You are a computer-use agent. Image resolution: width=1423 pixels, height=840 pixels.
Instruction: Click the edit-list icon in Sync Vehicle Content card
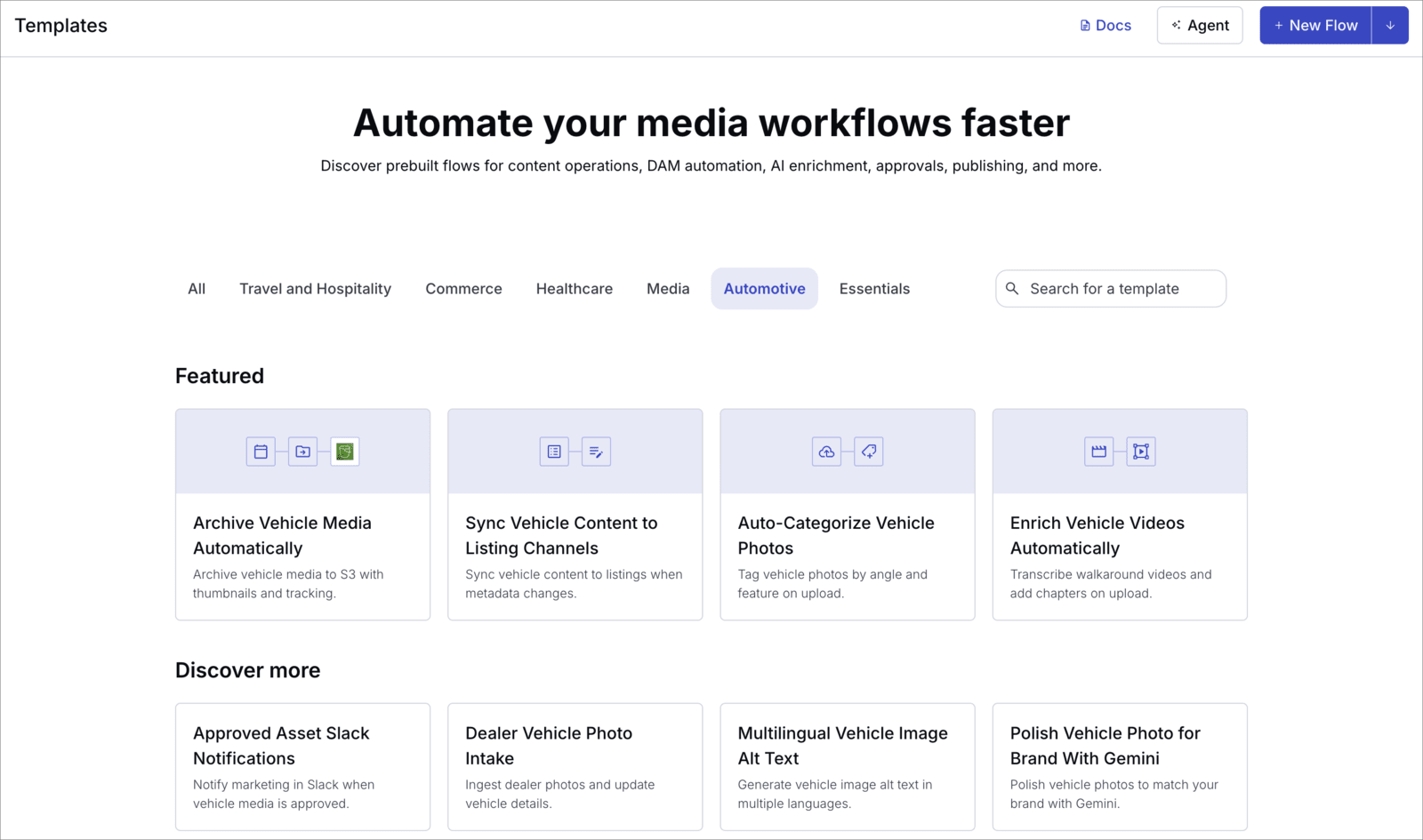click(596, 452)
